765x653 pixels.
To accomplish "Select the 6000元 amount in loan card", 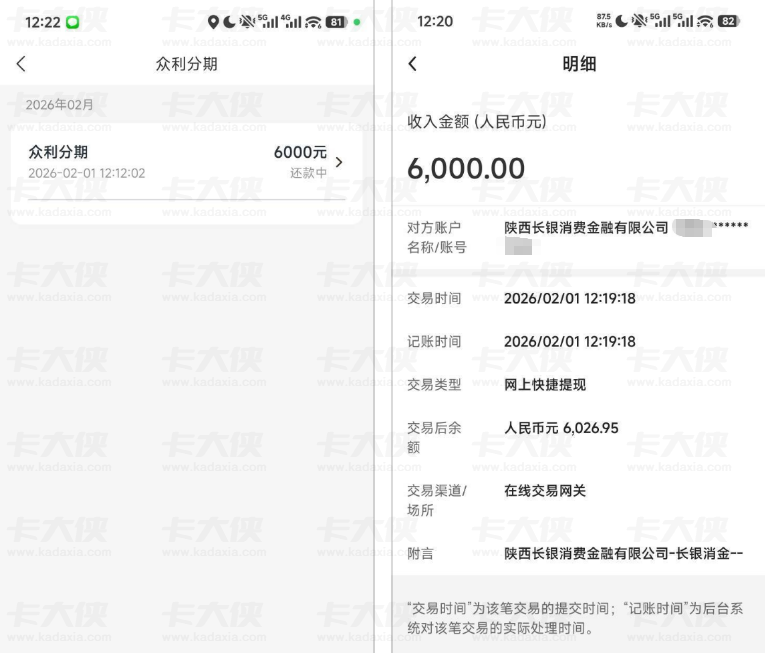I will point(300,152).
